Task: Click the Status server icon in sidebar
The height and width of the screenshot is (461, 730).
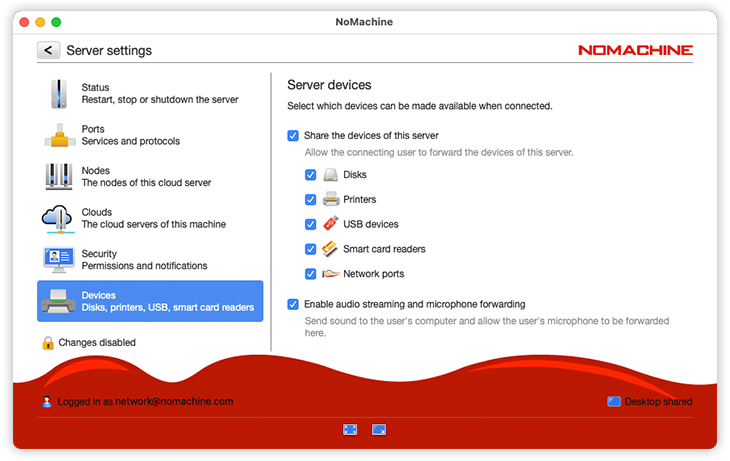Action: tap(59, 94)
